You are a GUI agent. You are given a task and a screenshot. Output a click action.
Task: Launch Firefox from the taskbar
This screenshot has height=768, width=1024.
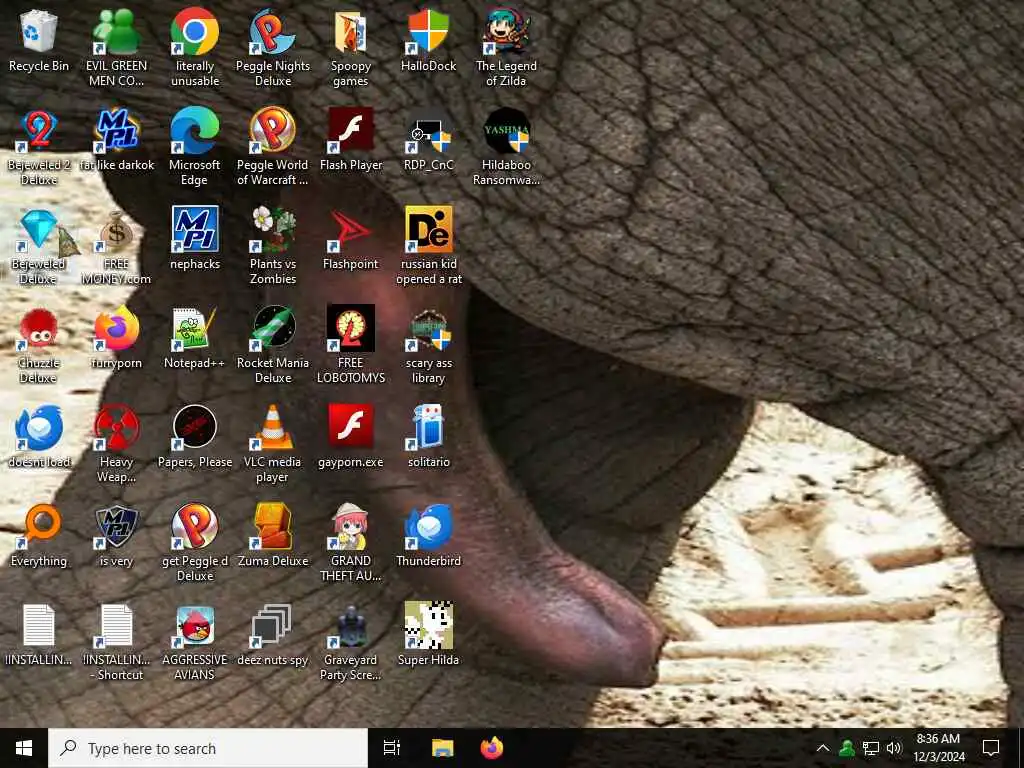(x=492, y=748)
